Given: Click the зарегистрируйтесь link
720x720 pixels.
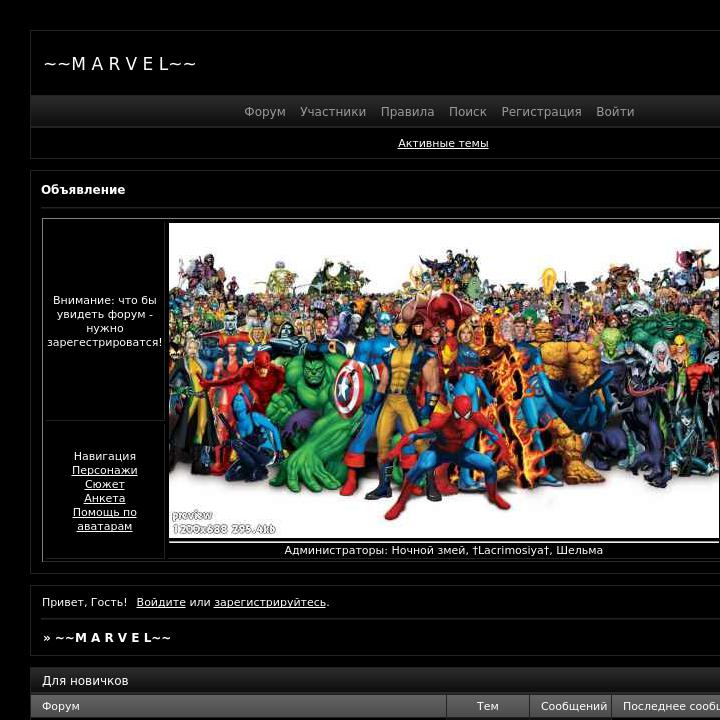Looking at the screenshot, I should pyautogui.click(x=270, y=602).
